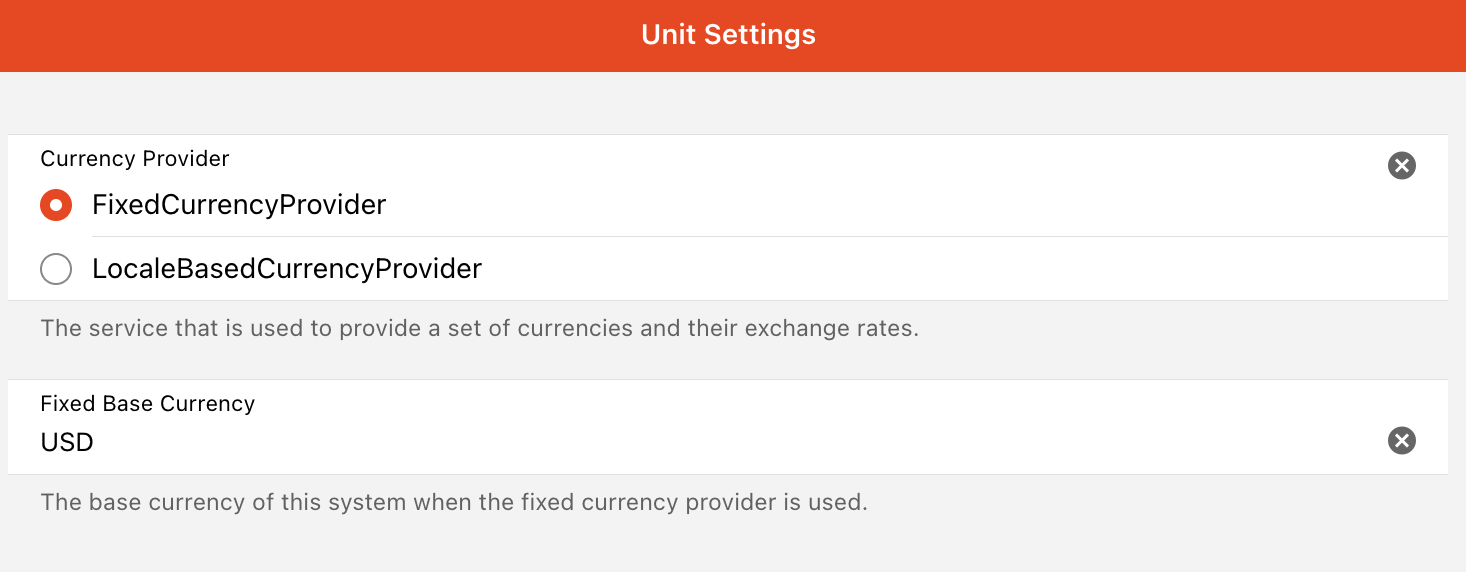Image resolution: width=1466 pixels, height=572 pixels.
Task: Click the word "exchange rates" in description
Action: click(x=841, y=328)
